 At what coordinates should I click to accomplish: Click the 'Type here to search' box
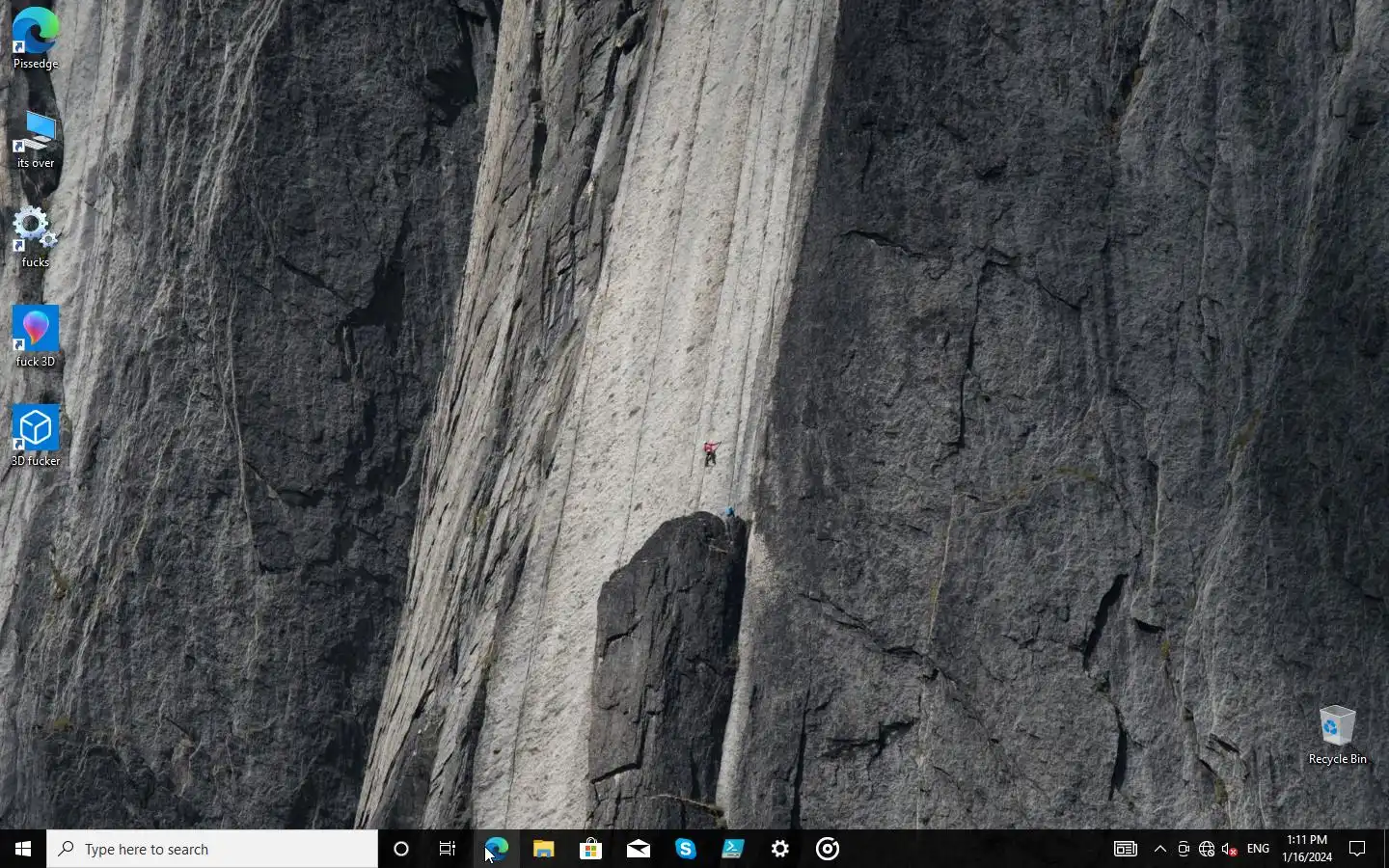[212, 849]
